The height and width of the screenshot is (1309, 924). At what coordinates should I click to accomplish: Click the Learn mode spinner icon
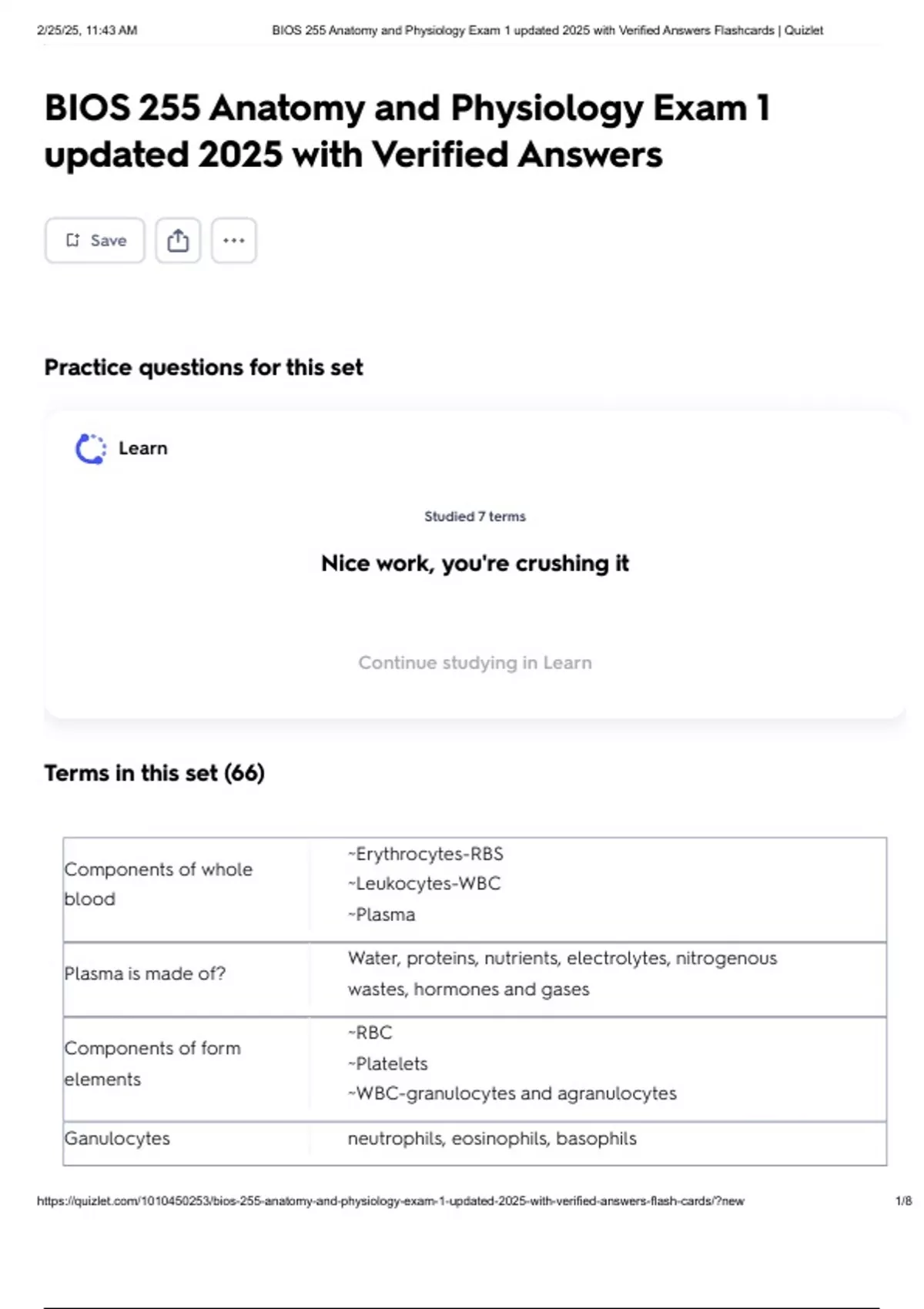point(91,449)
